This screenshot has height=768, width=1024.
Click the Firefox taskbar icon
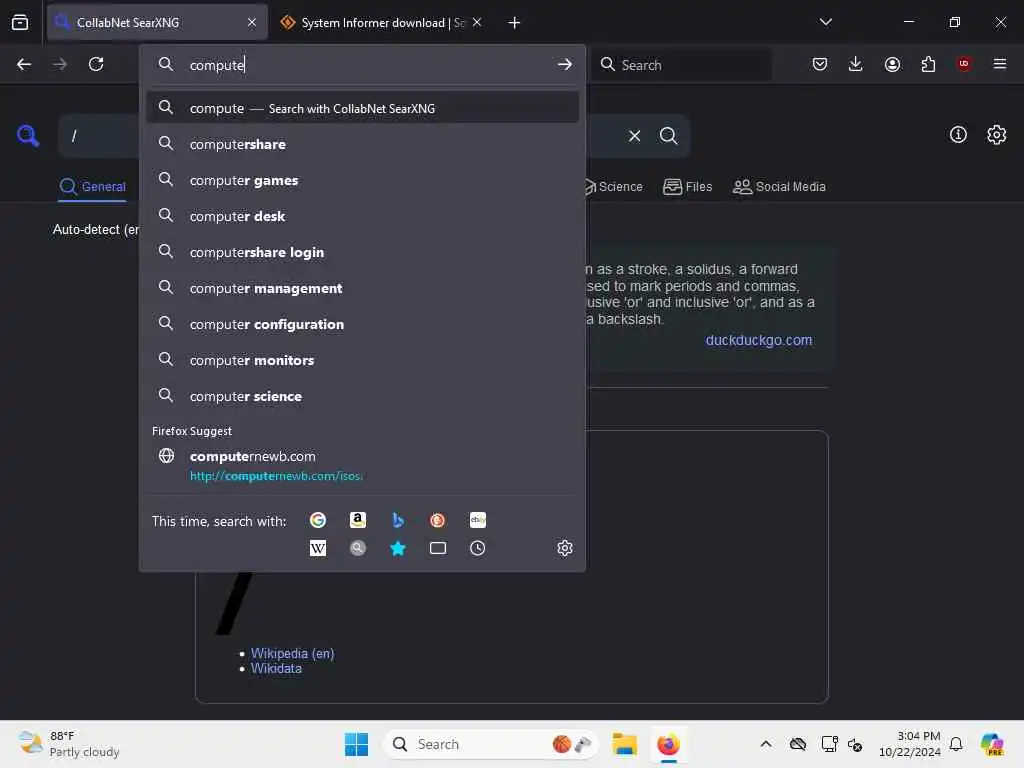[x=668, y=744]
